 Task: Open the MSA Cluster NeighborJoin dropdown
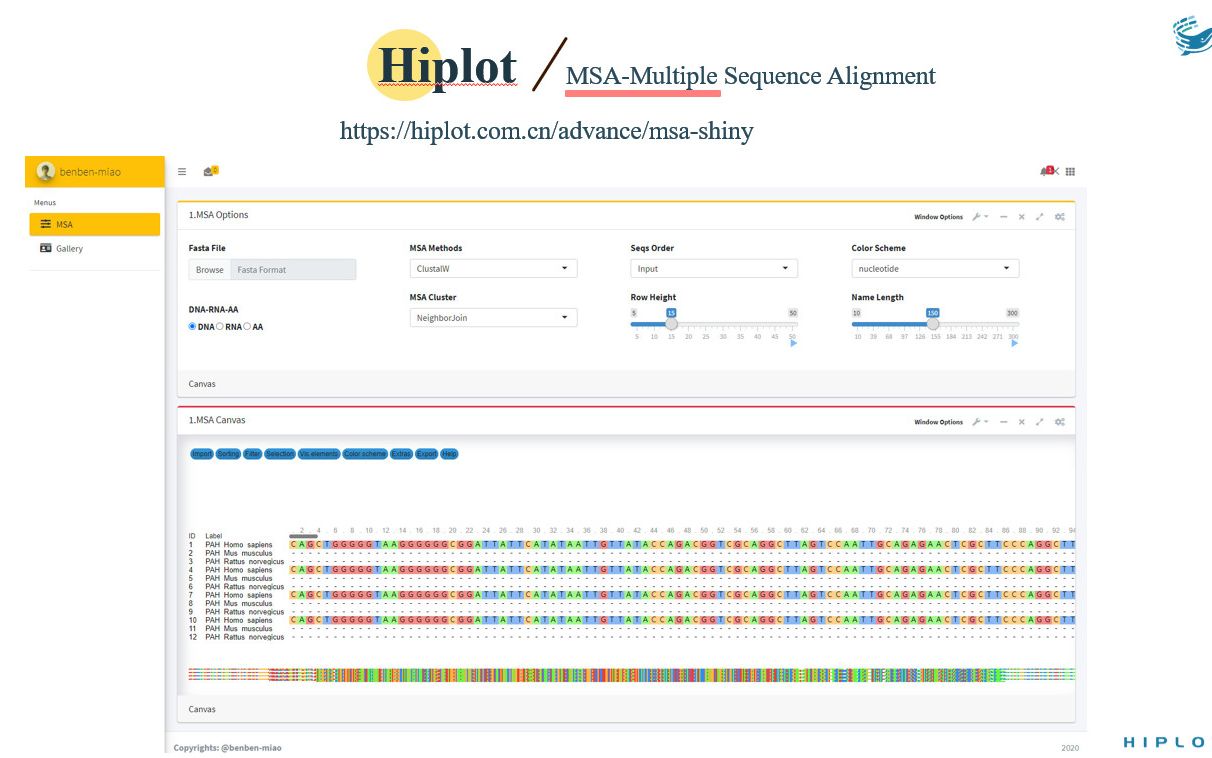coord(493,318)
